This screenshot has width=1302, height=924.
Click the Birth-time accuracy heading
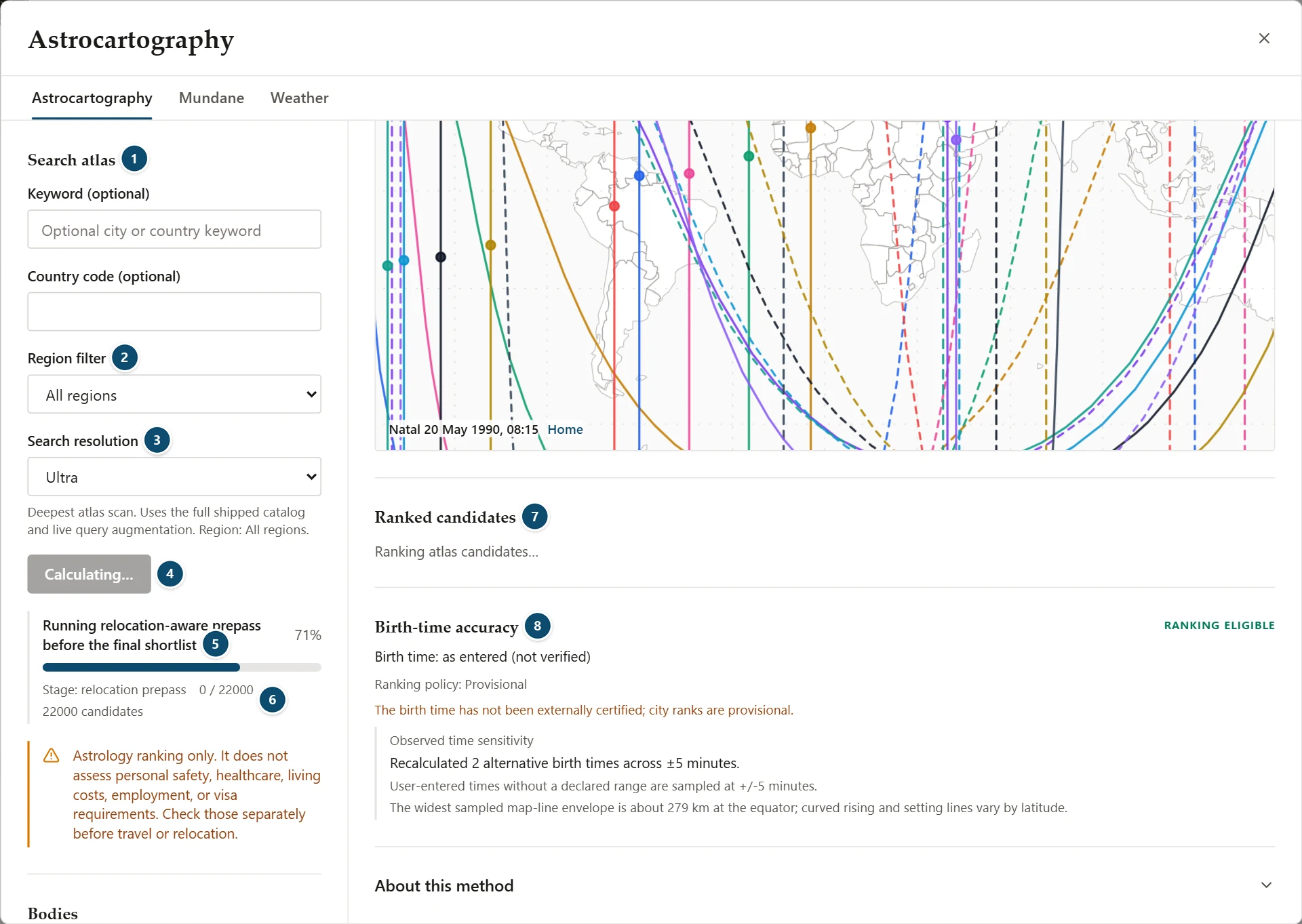coord(446,627)
